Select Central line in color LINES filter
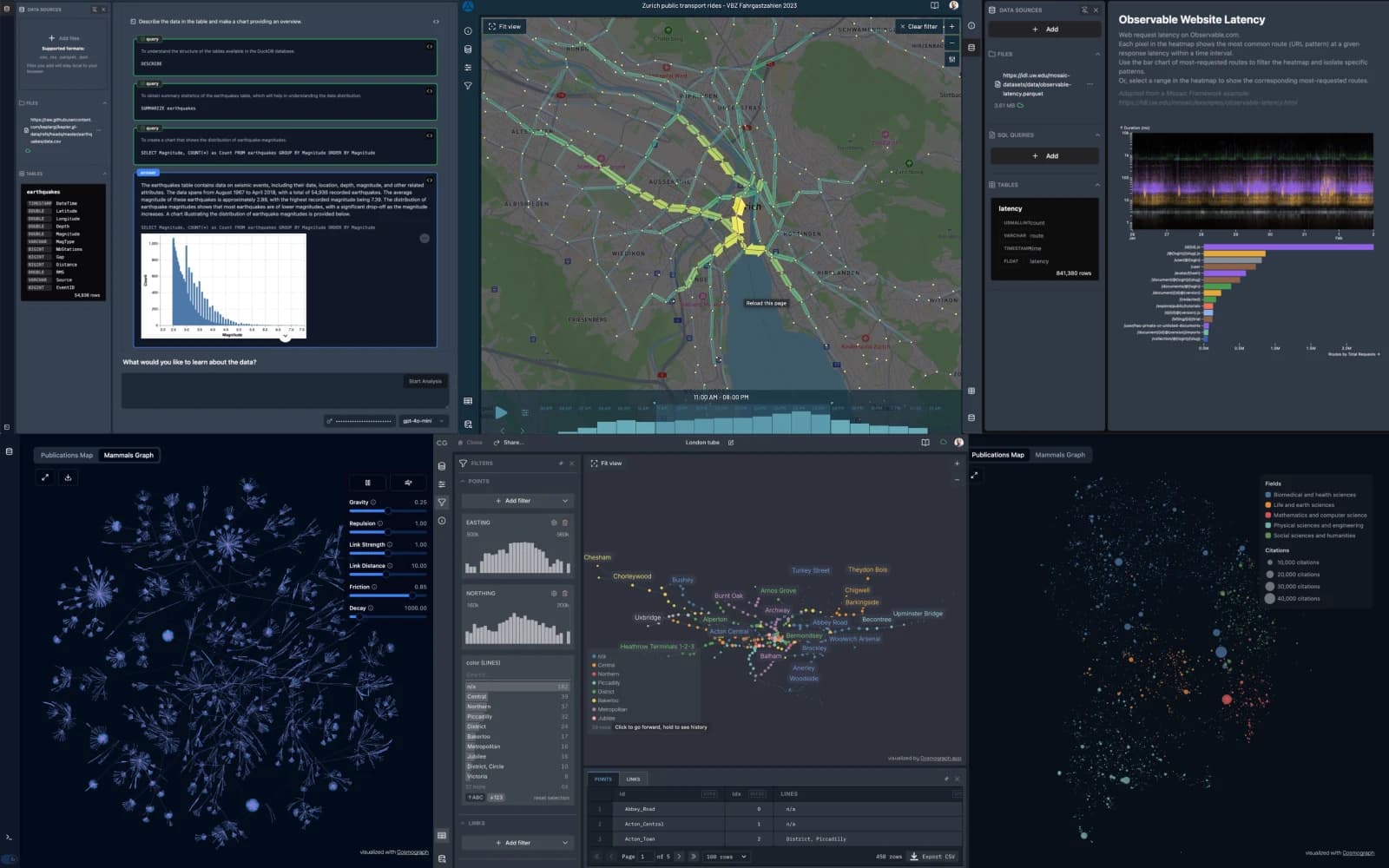Viewport: 1389px width, 868px height. point(517,697)
